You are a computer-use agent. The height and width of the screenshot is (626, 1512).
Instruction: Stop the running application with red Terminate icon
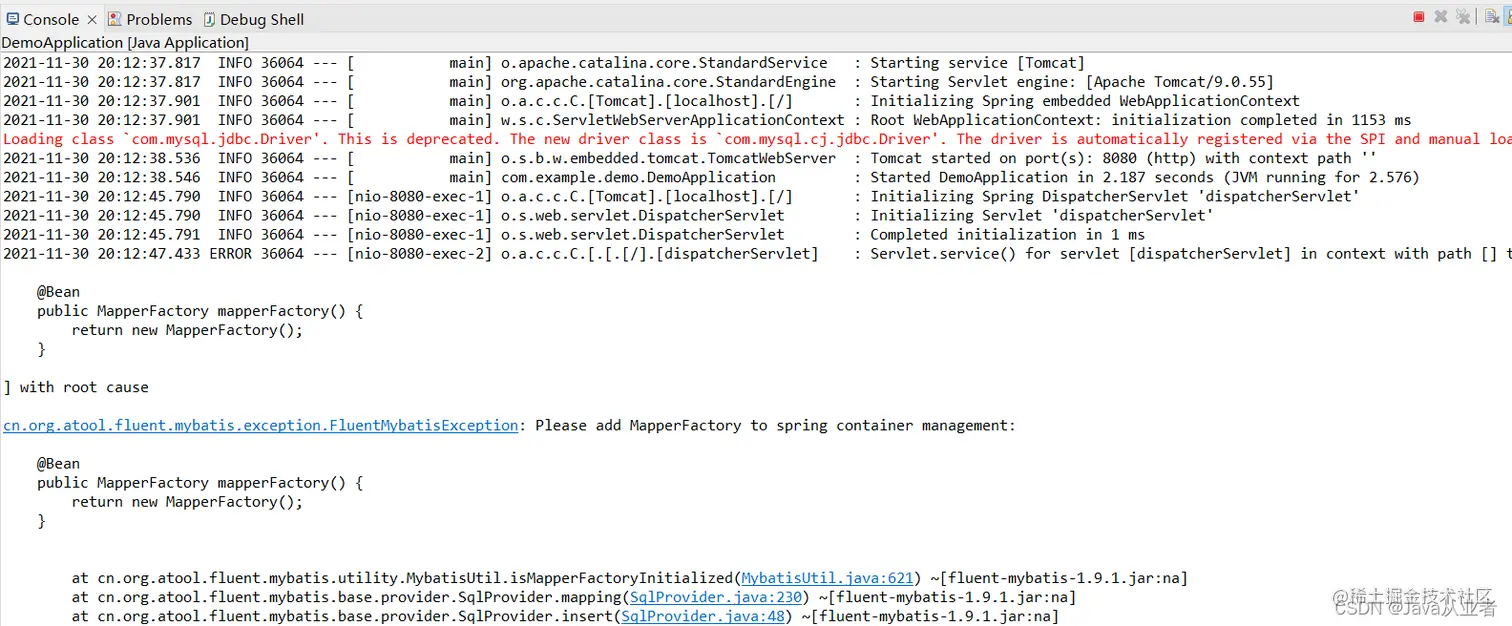pos(1419,16)
